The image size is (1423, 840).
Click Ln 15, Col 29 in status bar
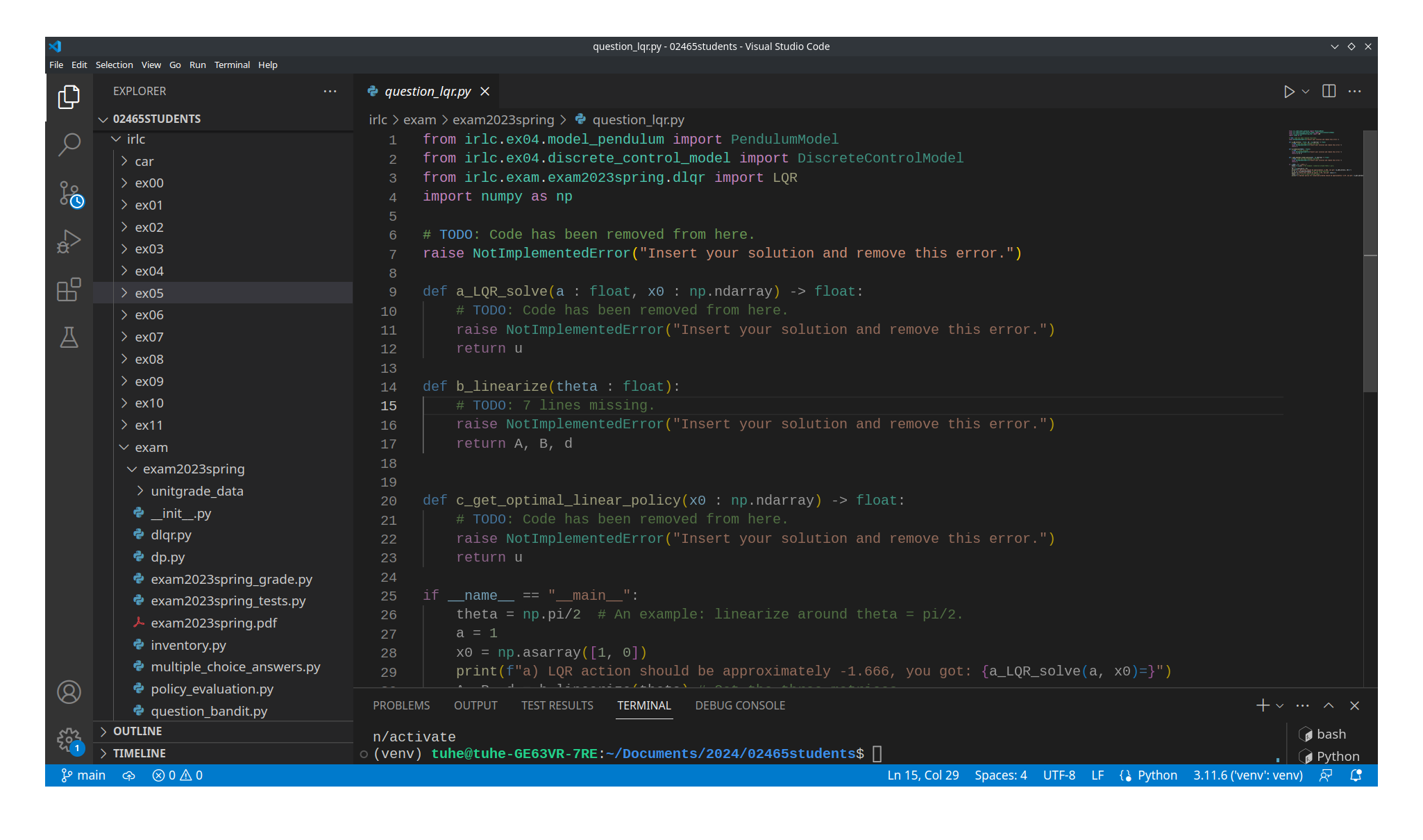(x=923, y=775)
